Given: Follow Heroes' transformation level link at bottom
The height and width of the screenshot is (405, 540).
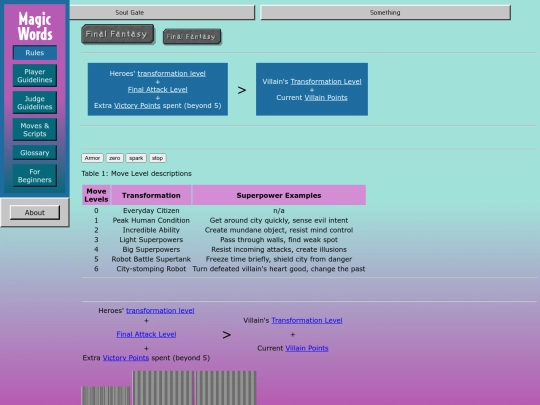Looking at the screenshot, I should point(160,311).
